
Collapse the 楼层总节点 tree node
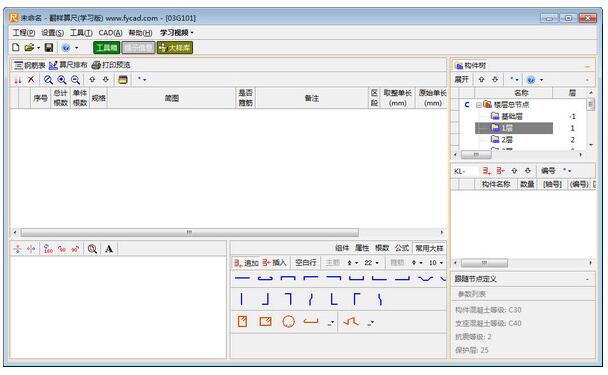(478, 105)
